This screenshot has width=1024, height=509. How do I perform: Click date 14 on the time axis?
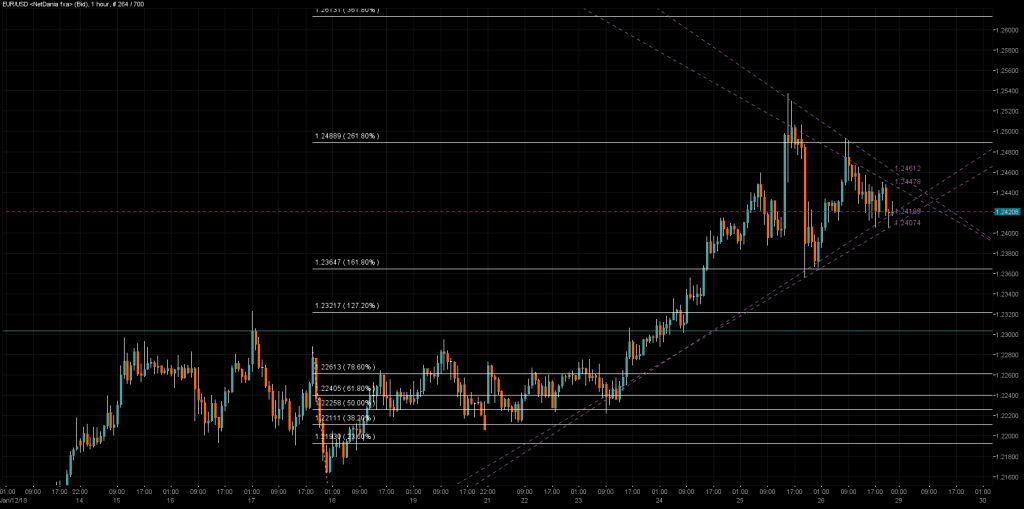(x=78, y=501)
